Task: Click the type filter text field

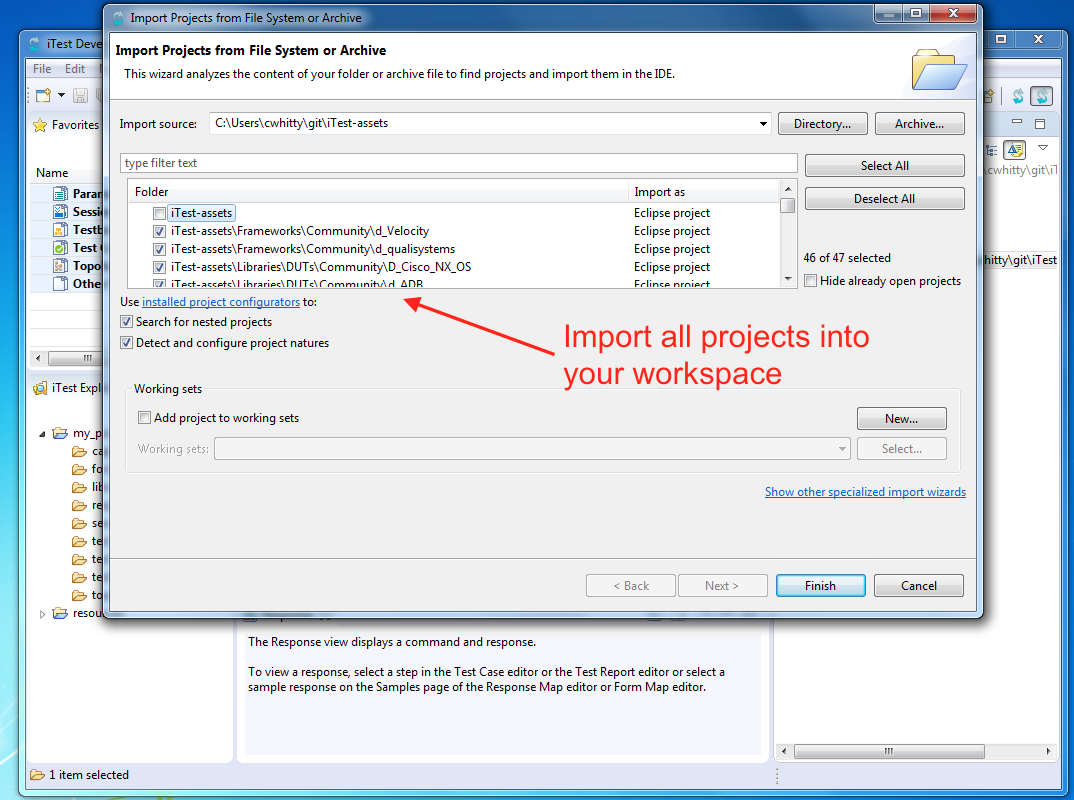Action: [x=459, y=163]
